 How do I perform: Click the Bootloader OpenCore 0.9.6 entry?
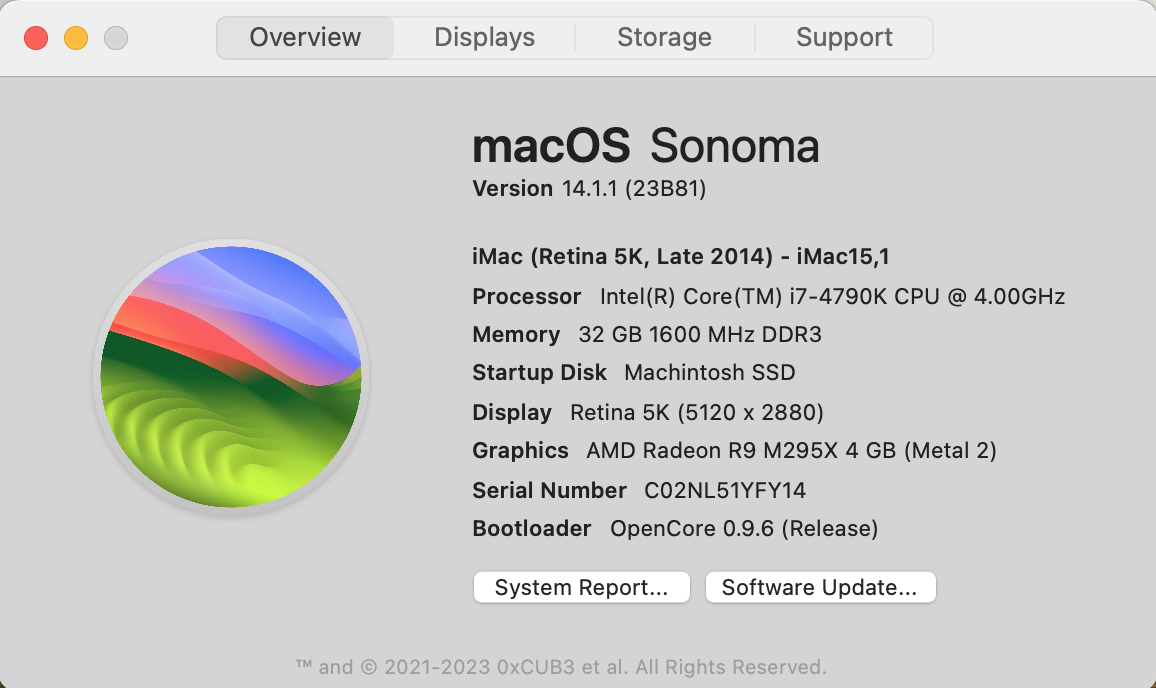pyautogui.click(x=675, y=528)
